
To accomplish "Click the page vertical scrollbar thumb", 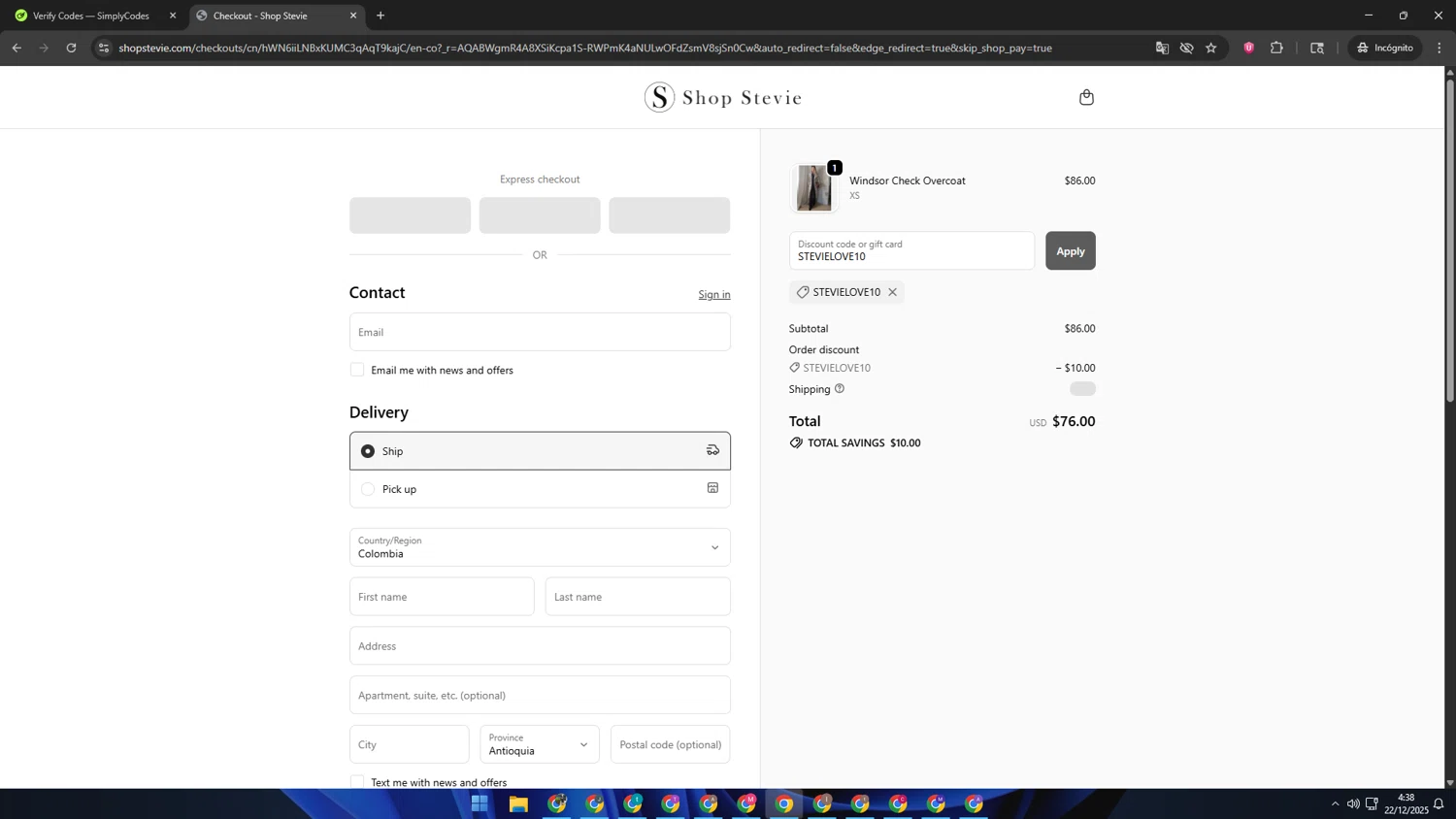I will (1450, 241).
